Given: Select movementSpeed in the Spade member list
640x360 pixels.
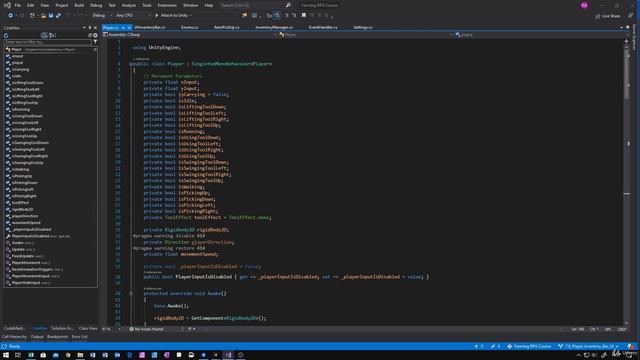Looking at the screenshot, I should [26, 222].
